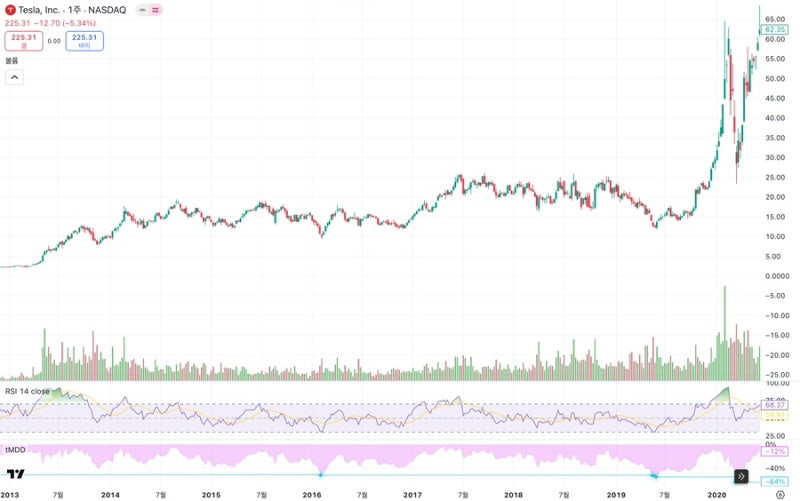Select the tMDD indicator label
This screenshot has width=800, height=501.
tap(15, 449)
